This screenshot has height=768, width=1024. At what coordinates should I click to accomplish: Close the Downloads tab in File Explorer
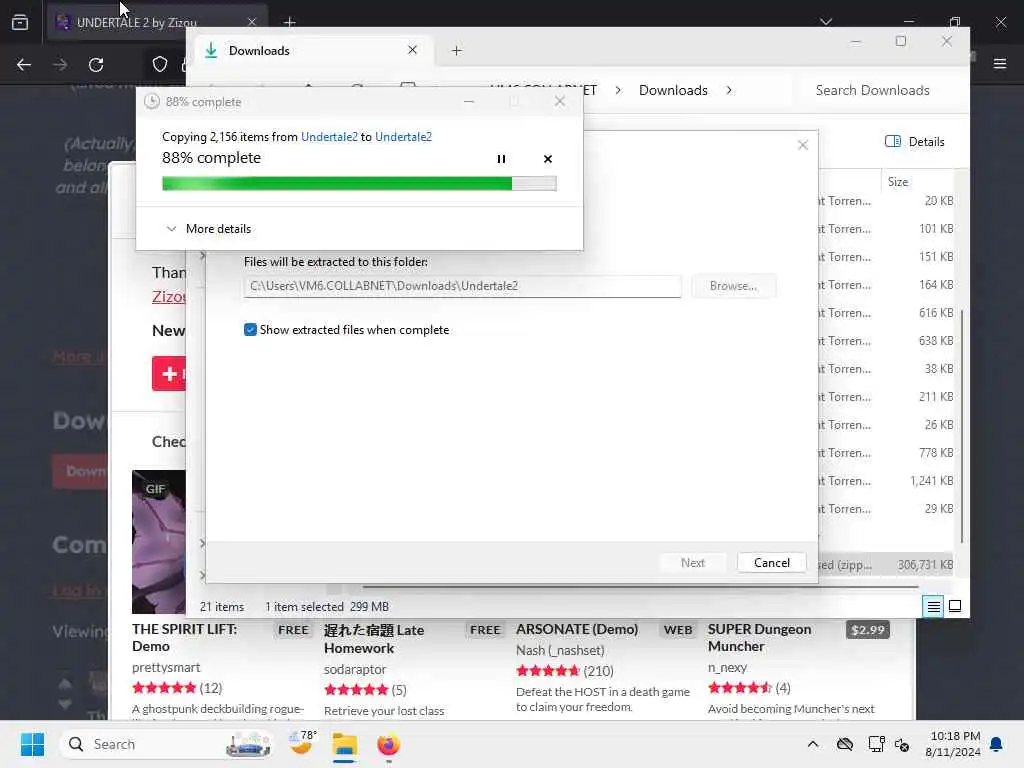click(x=412, y=50)
